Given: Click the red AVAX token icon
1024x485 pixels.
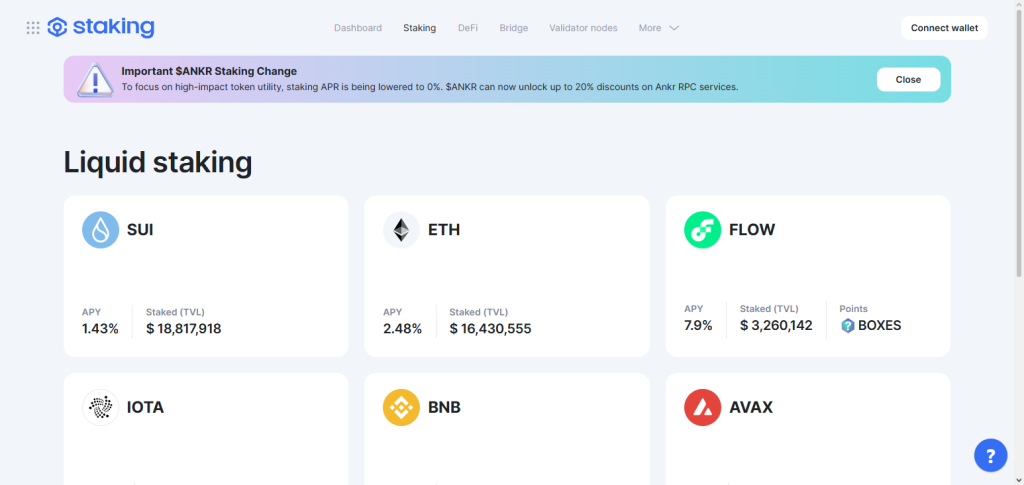Looking at the screenshot, I should 703,407.
